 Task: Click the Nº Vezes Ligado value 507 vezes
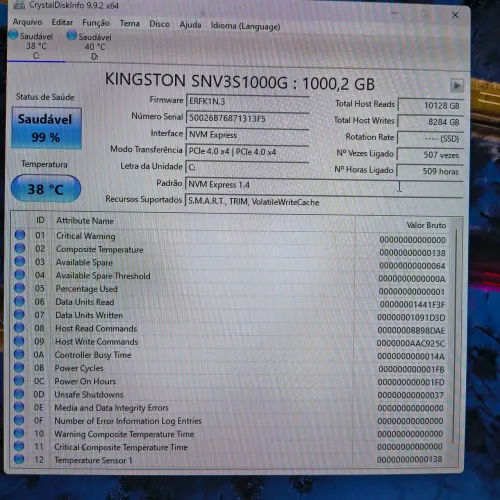[x=430, y=155]
